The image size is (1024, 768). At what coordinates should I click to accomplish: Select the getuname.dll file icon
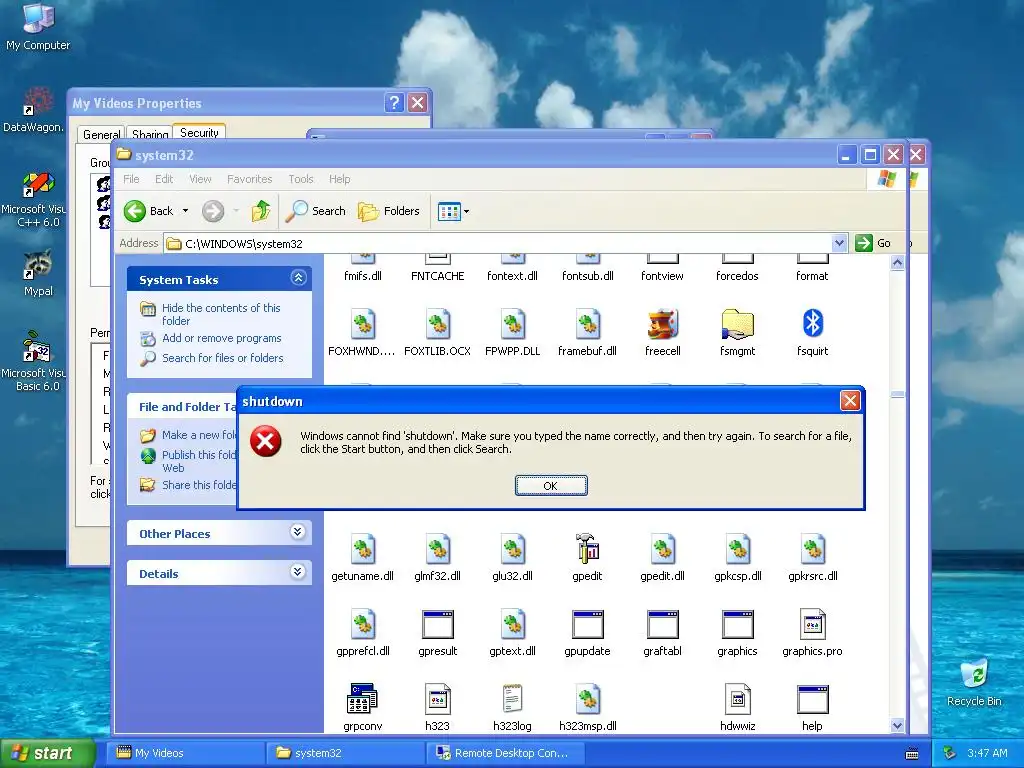pos(362,549)
